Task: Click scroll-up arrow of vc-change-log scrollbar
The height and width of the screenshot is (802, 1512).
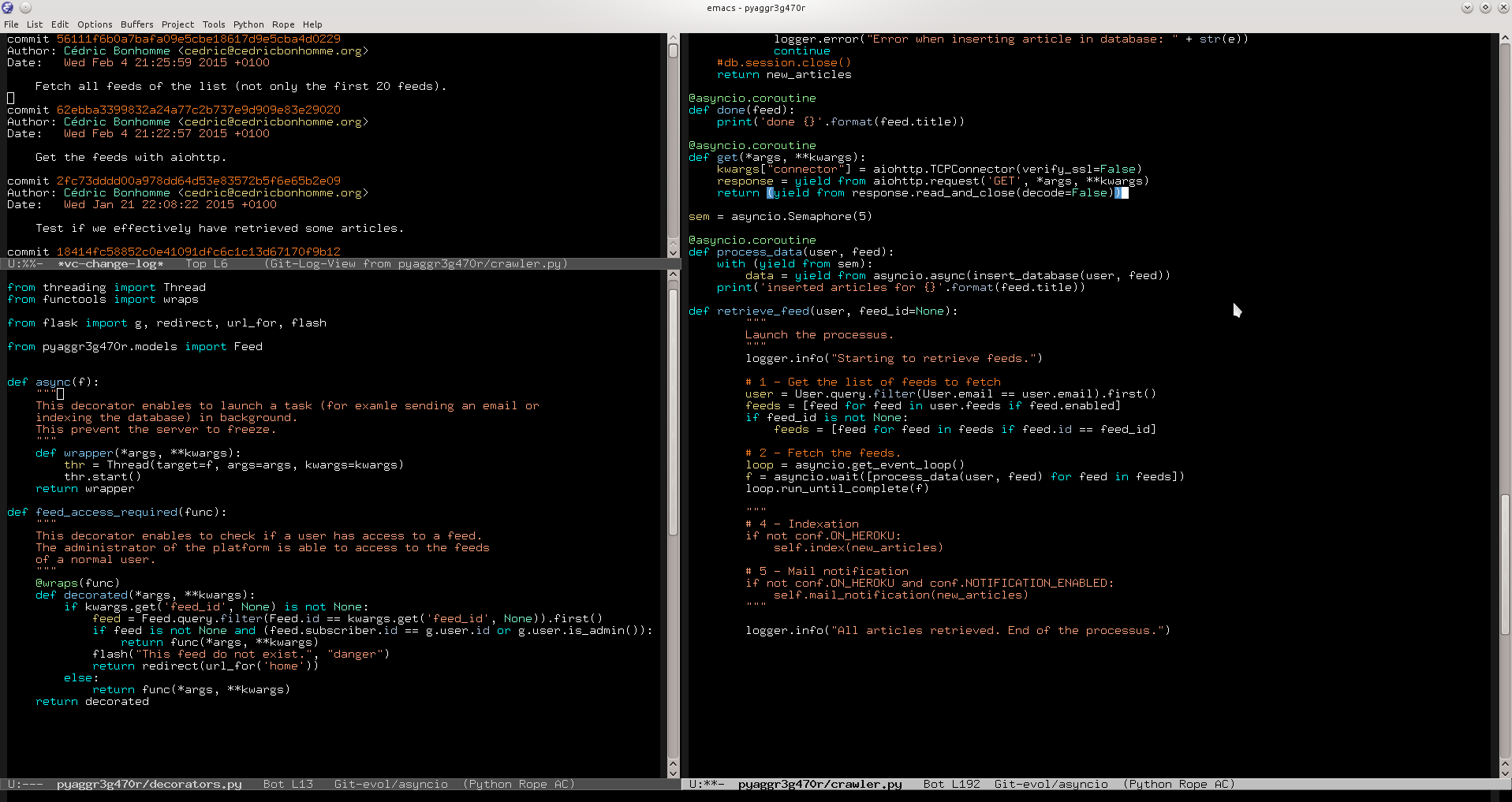Action: [673, 38]
